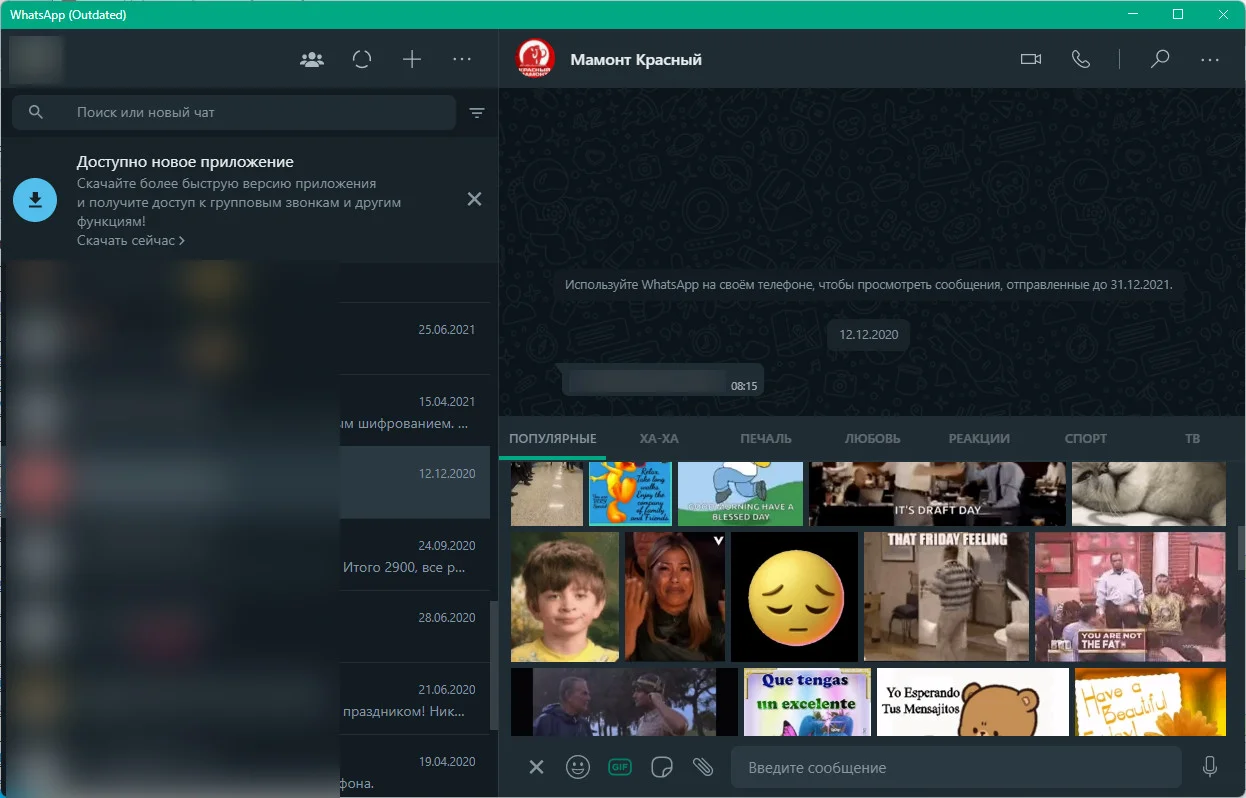The width and height of the screenshot is (1246, 798).
Task: Switch to ПОПУЛЯРНЫЕ GIF tab
Action: point(552,439)
